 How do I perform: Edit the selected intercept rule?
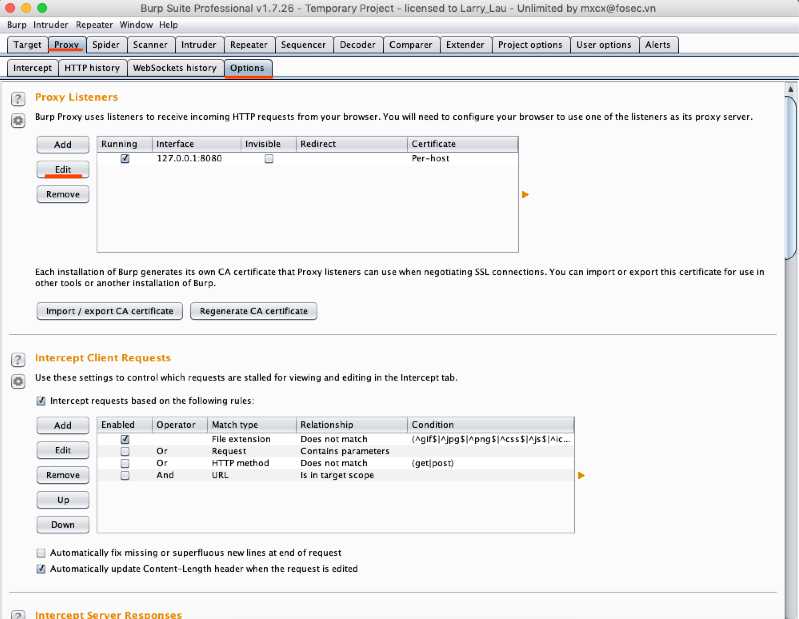pyautogui.click(x=63, y=450)
